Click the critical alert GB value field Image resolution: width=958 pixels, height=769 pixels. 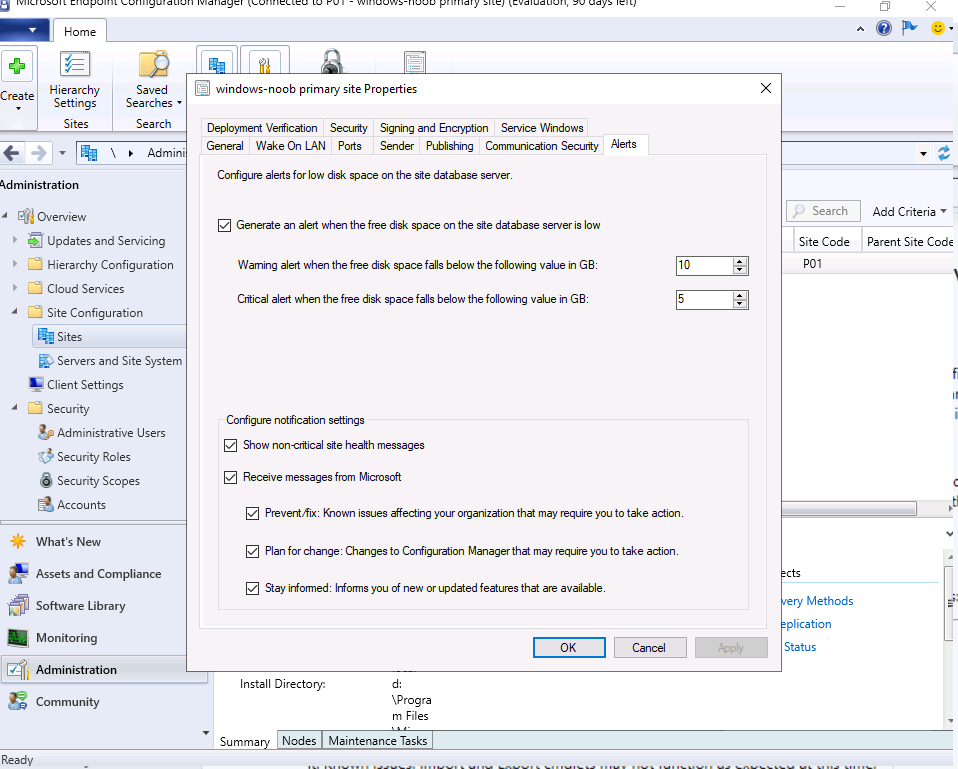tap(704, 299)
